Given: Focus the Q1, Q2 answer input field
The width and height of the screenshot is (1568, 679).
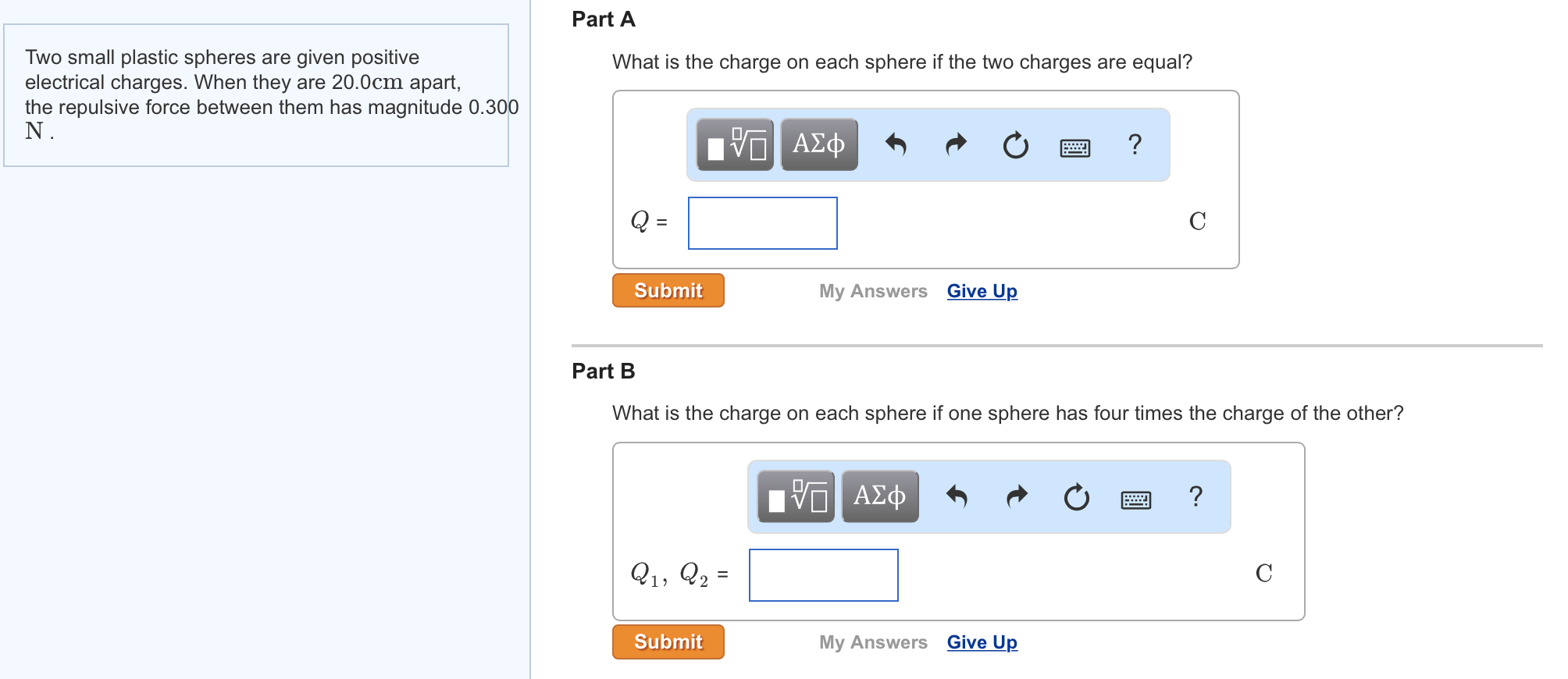Looking at the screenshot, I should (824, 575).
